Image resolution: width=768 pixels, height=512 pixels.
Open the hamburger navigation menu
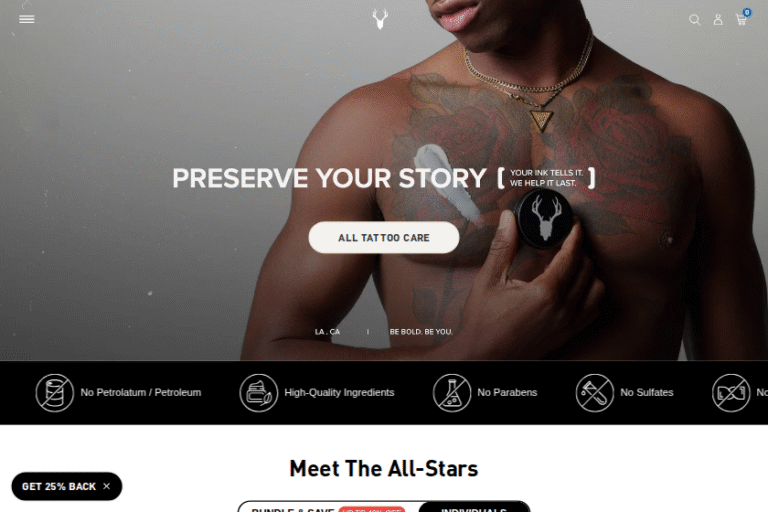26,19
